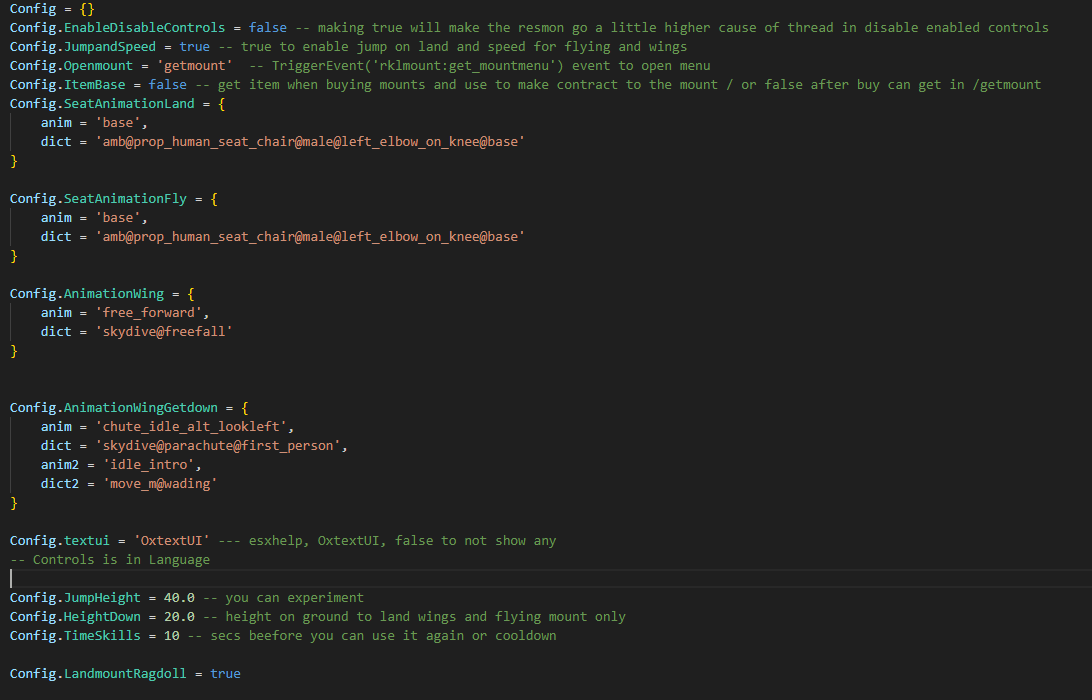1092x700 pixels.
Task: Click 'Config.AnimationWingGetdown' identifier
Action: pyautogui.click(x=114, y=407)
